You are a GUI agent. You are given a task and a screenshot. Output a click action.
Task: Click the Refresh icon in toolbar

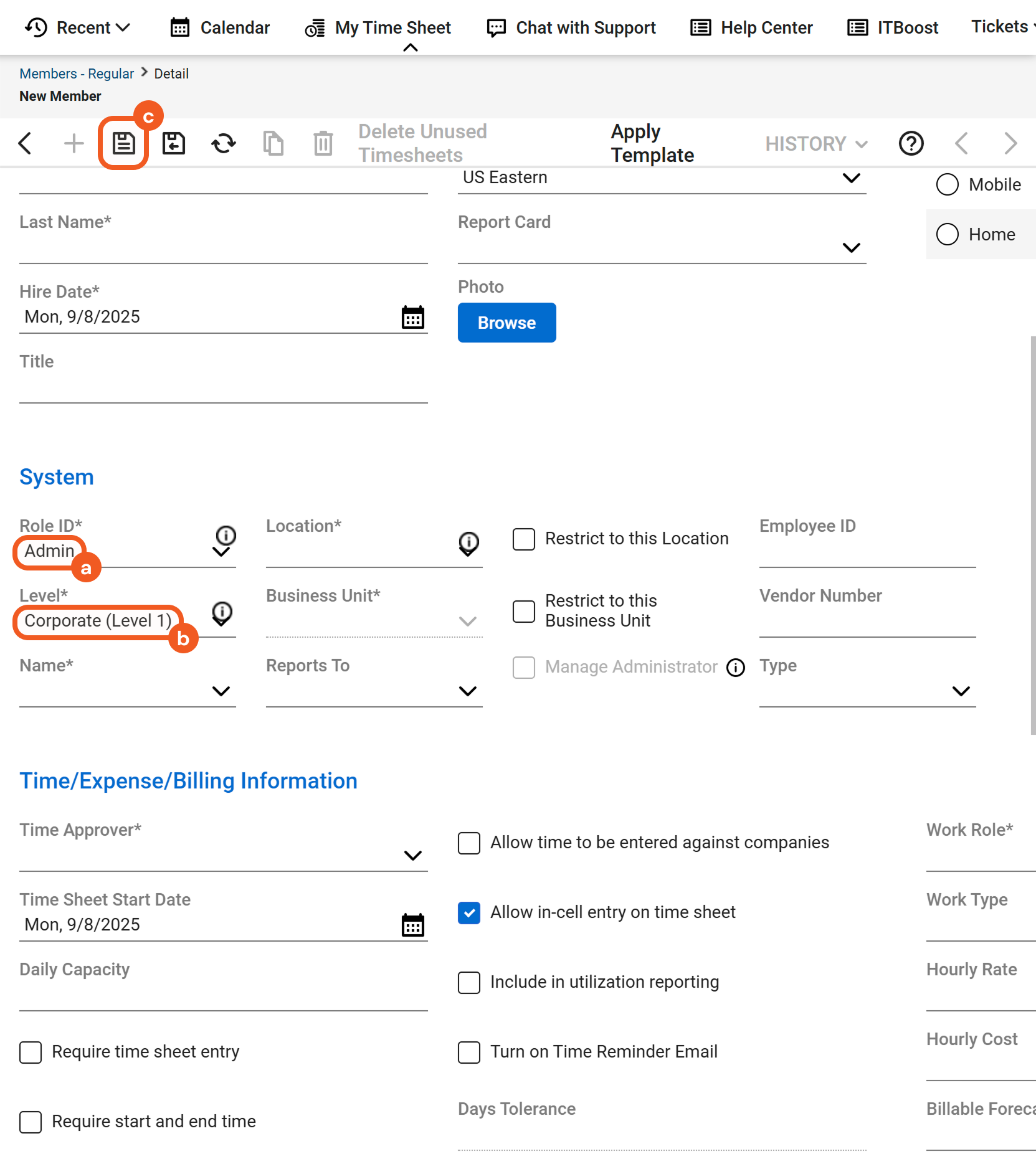click(223, 143)
